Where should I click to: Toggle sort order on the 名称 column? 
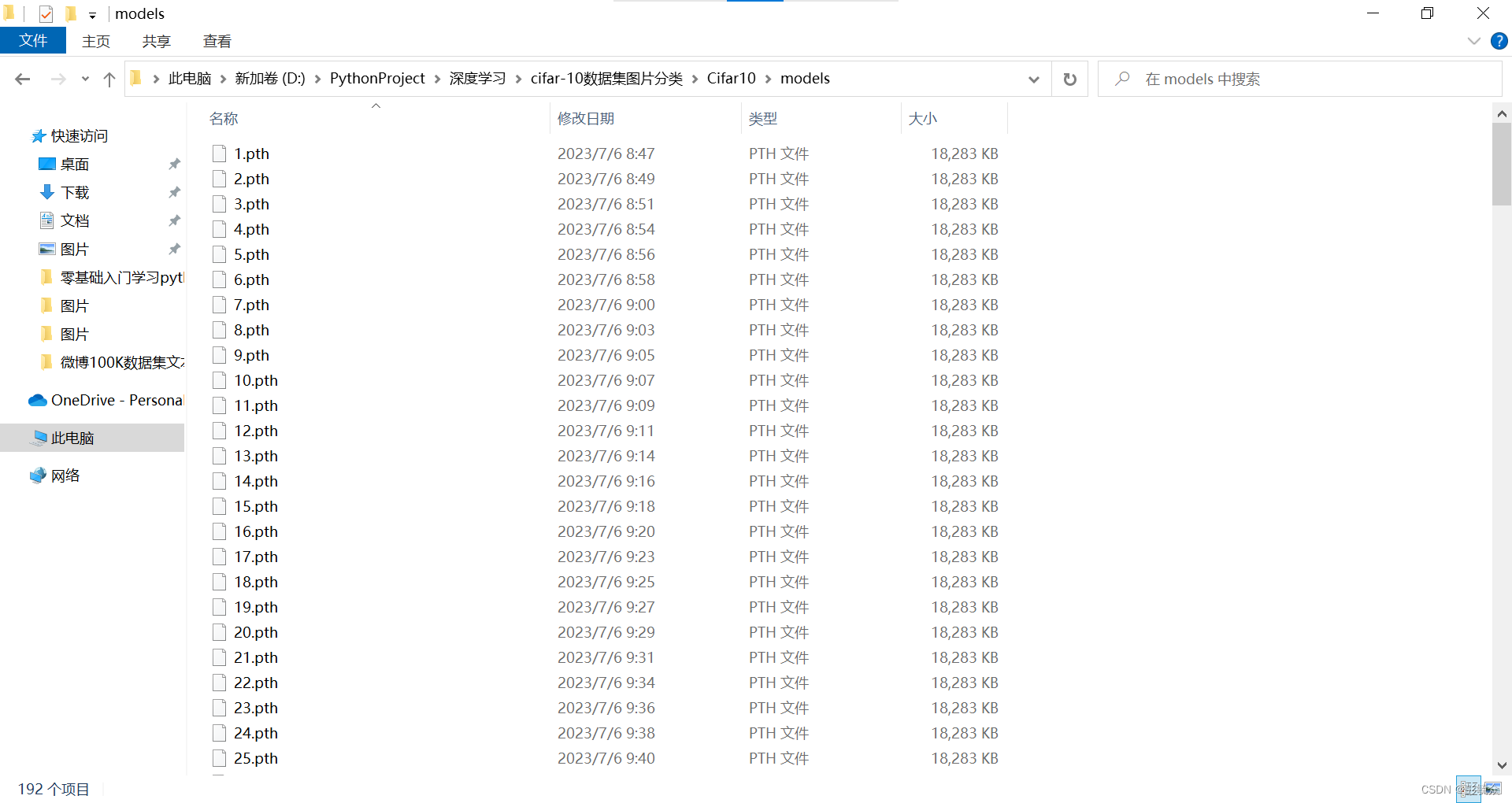tap(223, 118)
